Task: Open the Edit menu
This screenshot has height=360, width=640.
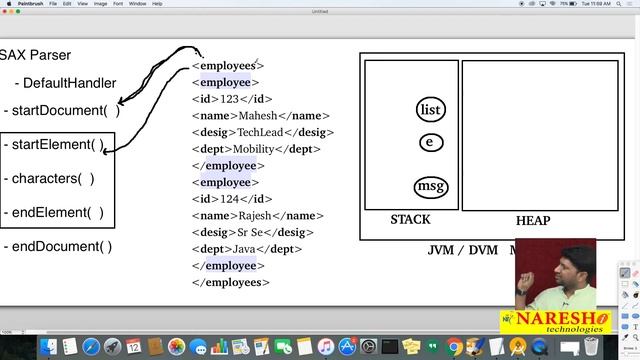Action: point(67,4)
